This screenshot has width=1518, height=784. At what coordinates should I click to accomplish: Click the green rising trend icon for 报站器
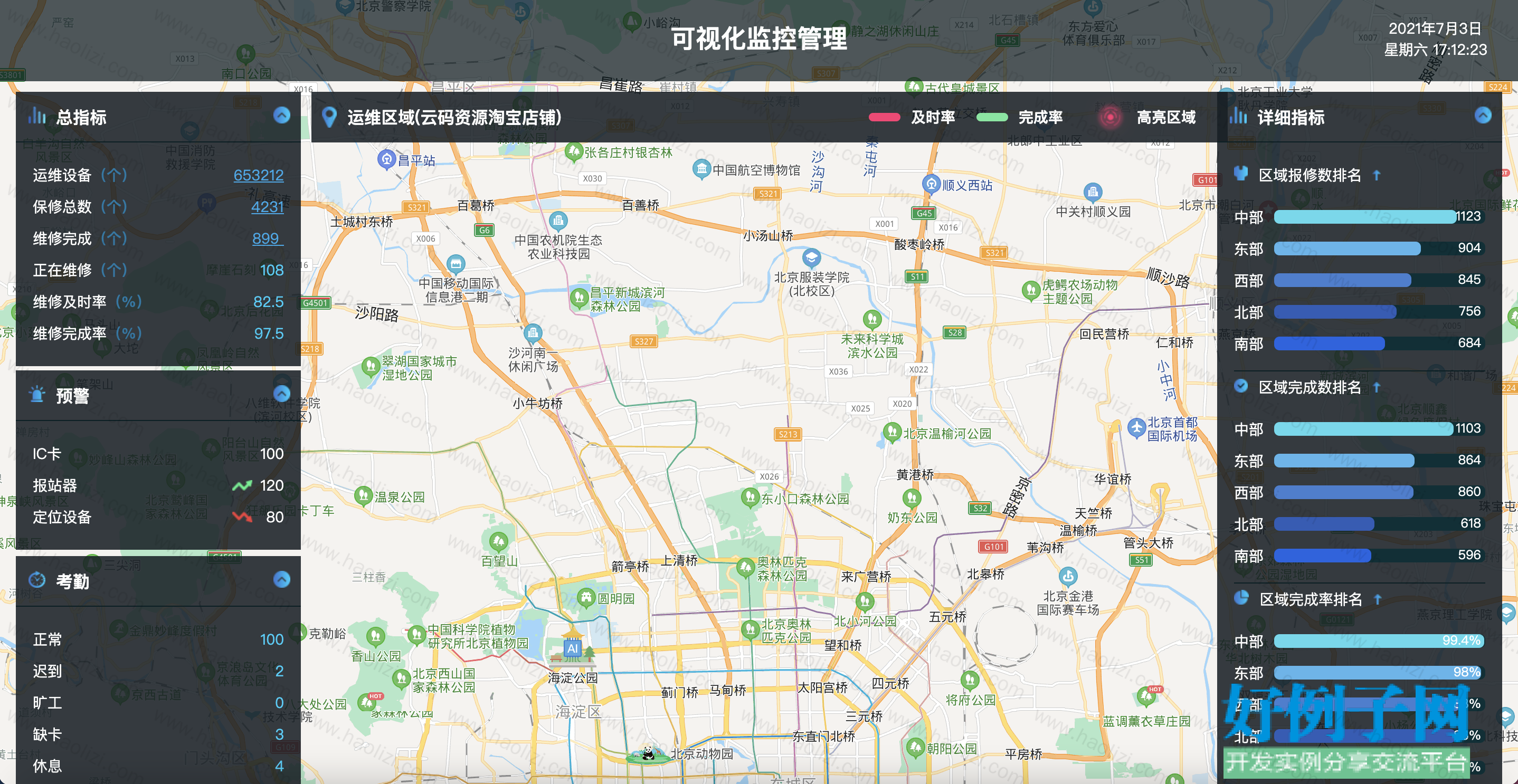(x=242, y=485)
